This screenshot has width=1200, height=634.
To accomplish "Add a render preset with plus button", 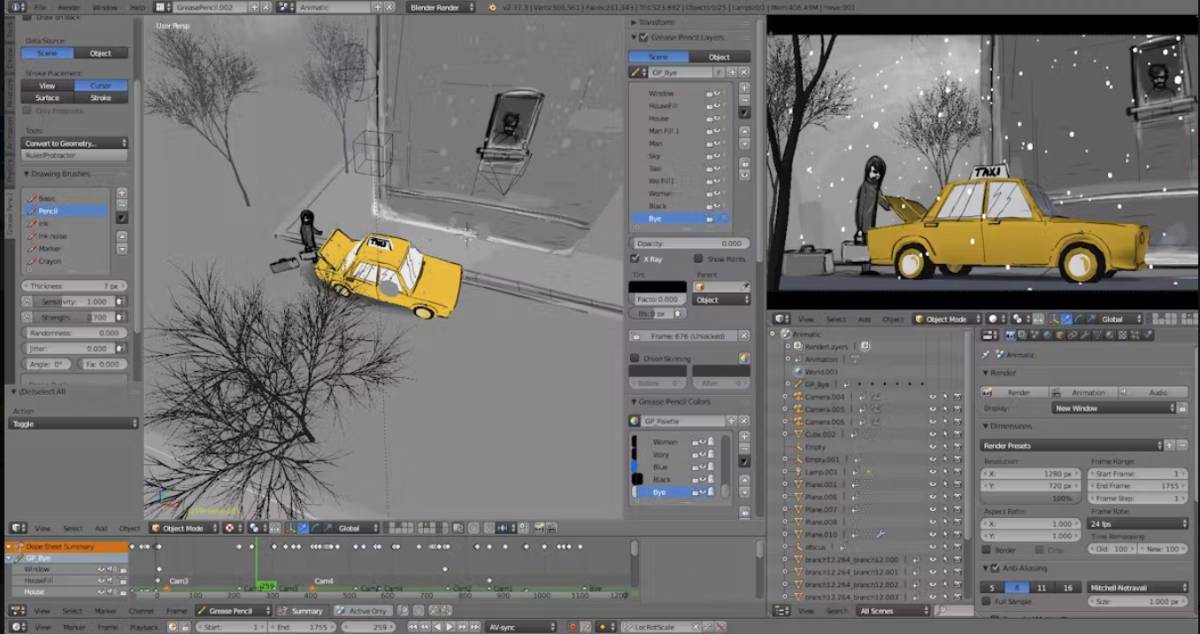I will pyautogui.click(x=1168, y=445).
